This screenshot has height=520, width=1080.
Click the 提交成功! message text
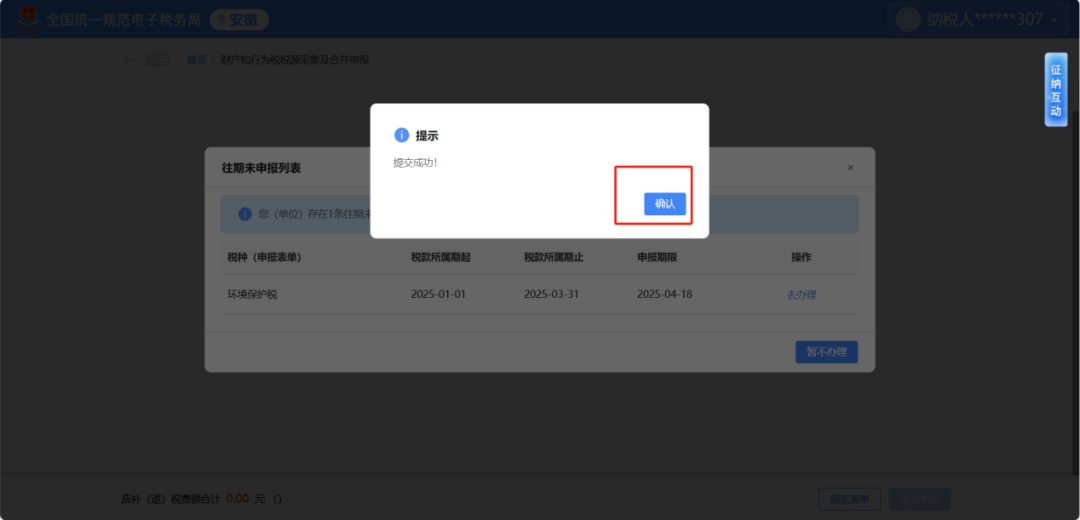click(415, 163)
